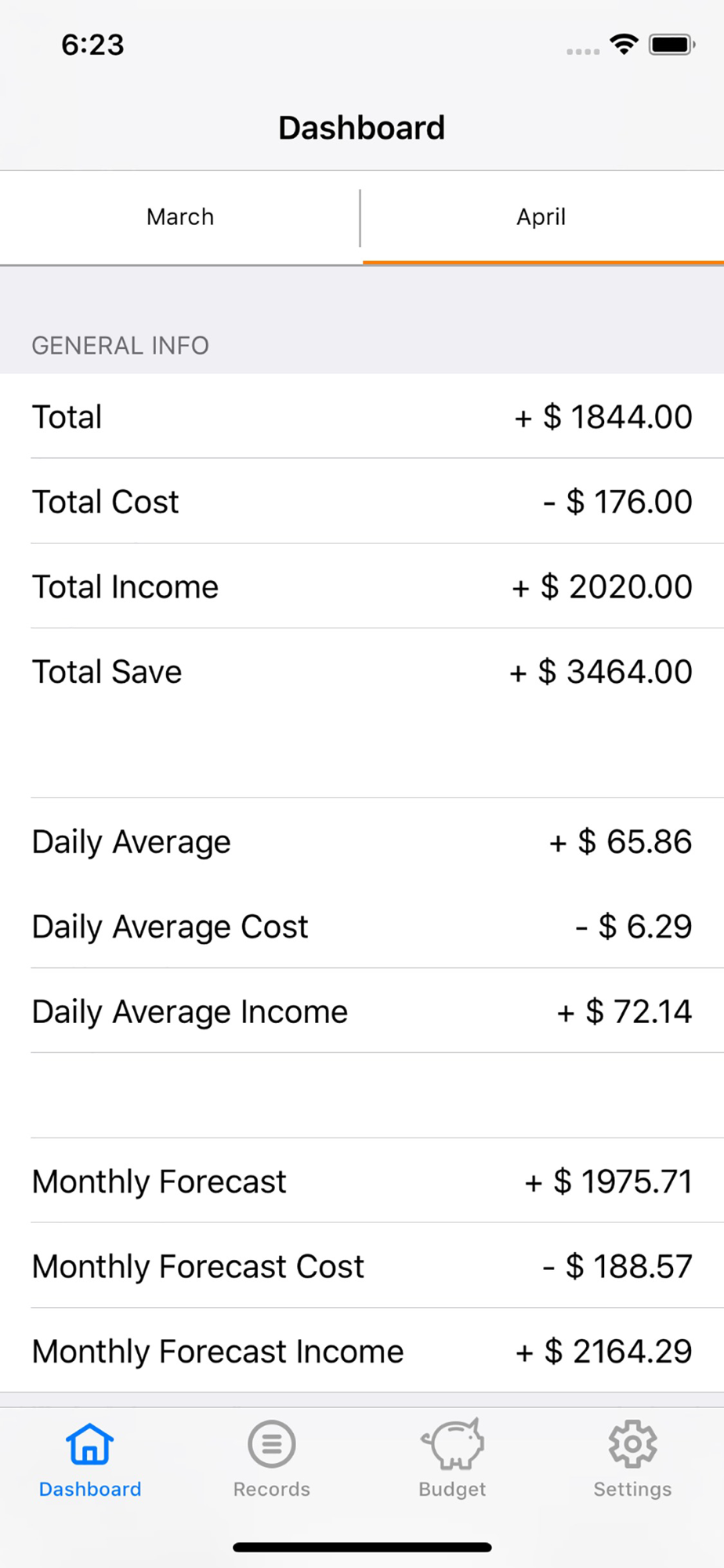This screenshot has width=724, height=1568.
Task: Open the Records list icon
Action: 271,1443
